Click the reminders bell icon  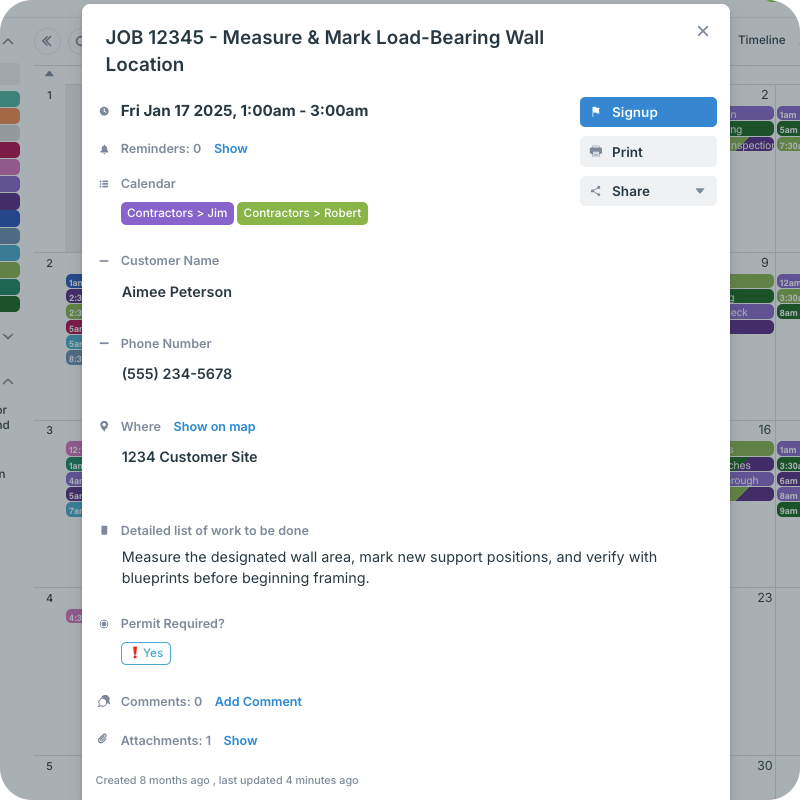pos(104,149)
